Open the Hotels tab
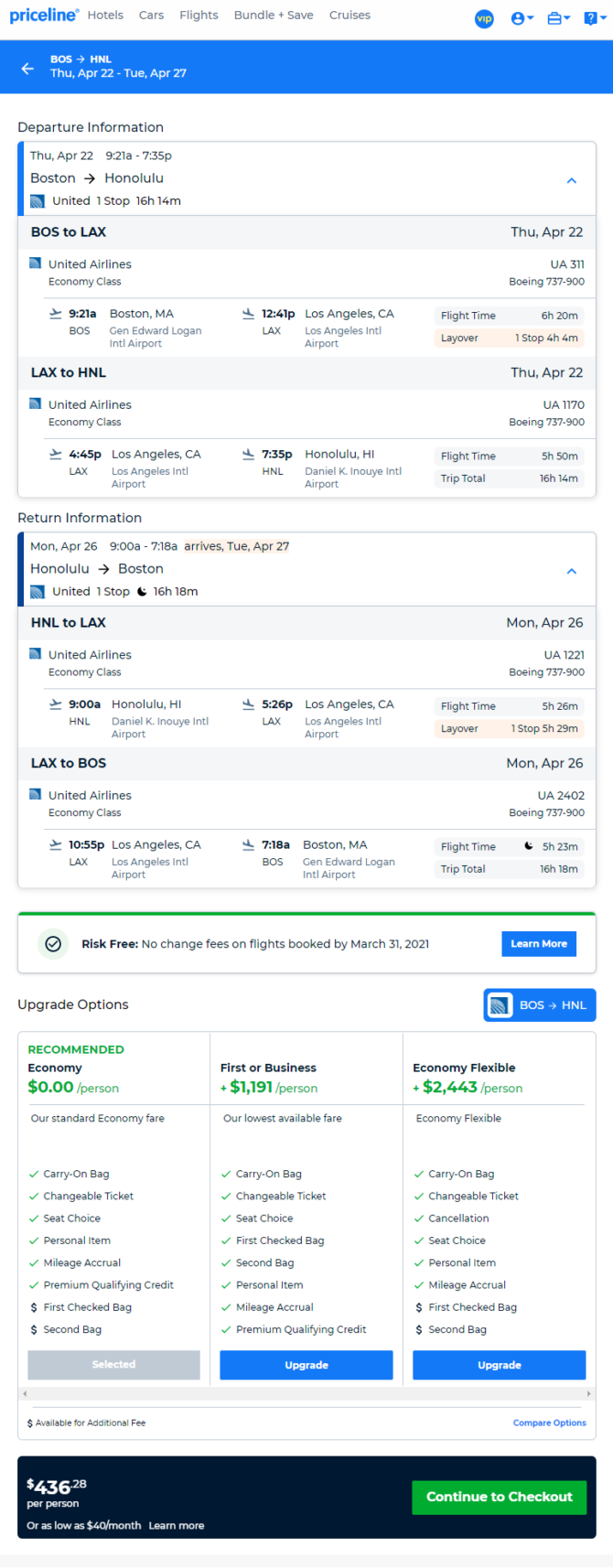 (105, 16)
